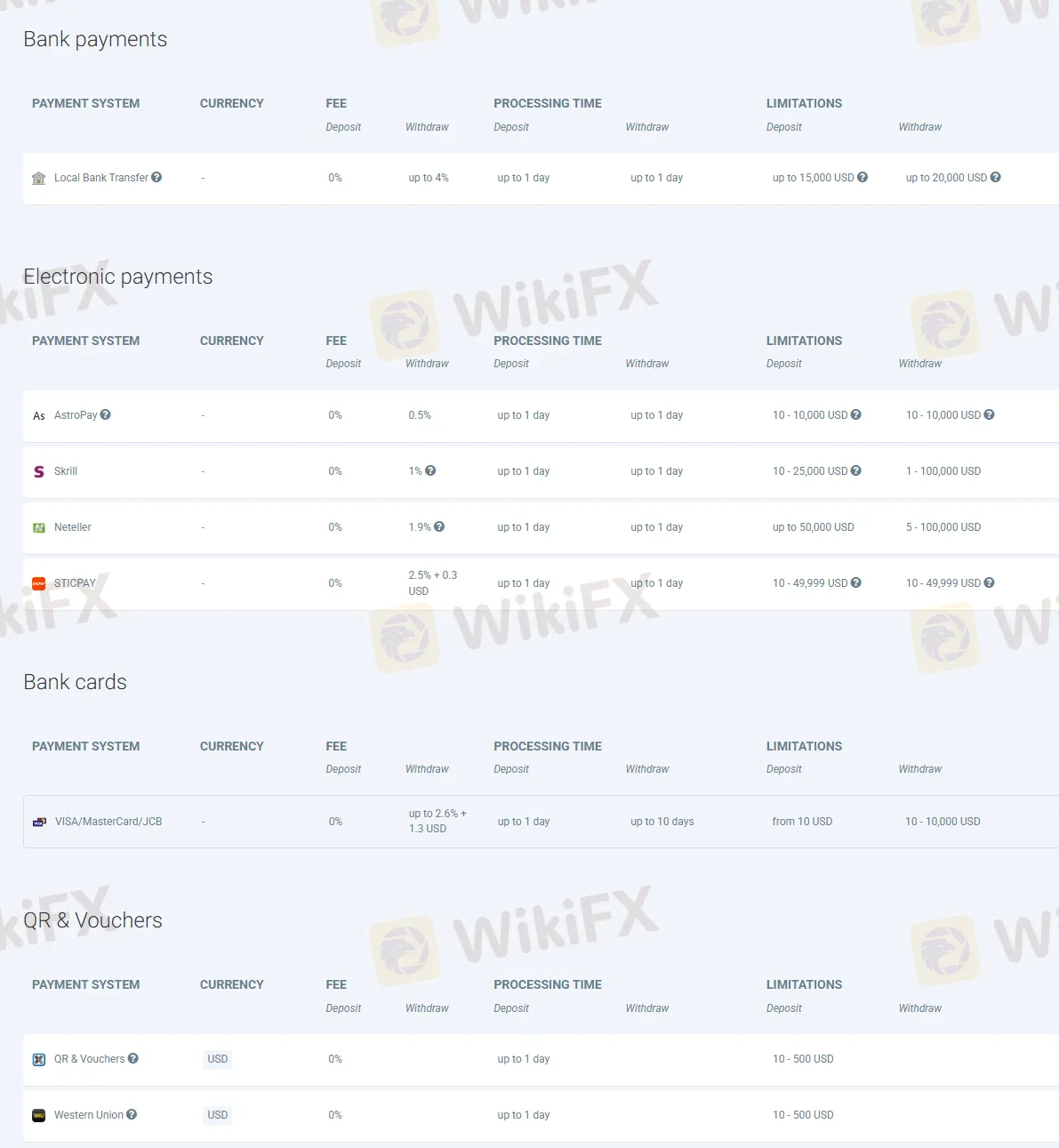Click help icon by AstroPay withdraw limit
This screenshot has width=1059, height=1148.
[x=990, y=414]
